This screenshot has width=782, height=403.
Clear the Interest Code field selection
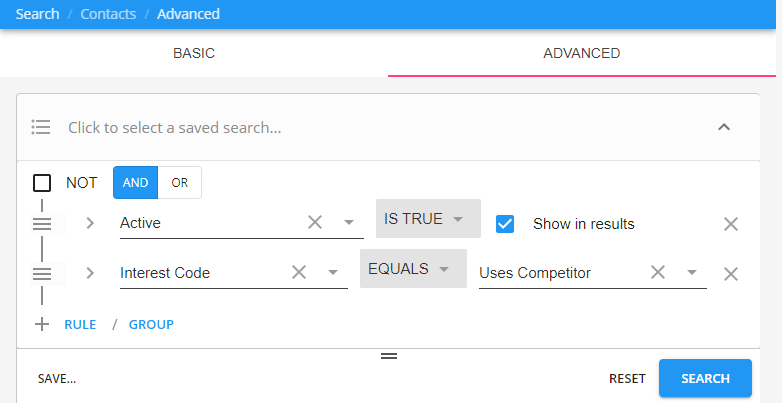(299, 272)
